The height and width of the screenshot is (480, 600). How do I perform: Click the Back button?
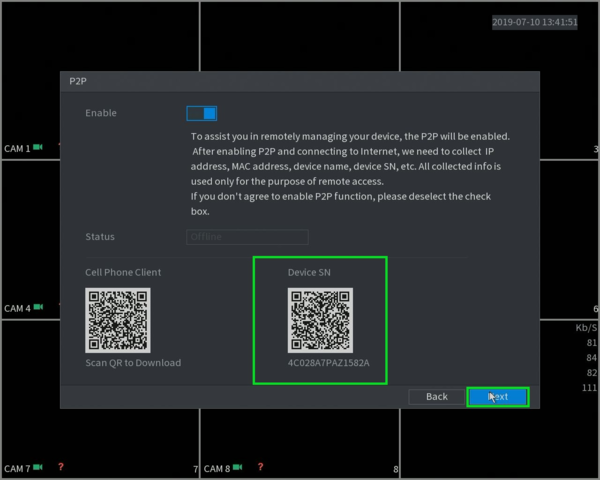437,397
